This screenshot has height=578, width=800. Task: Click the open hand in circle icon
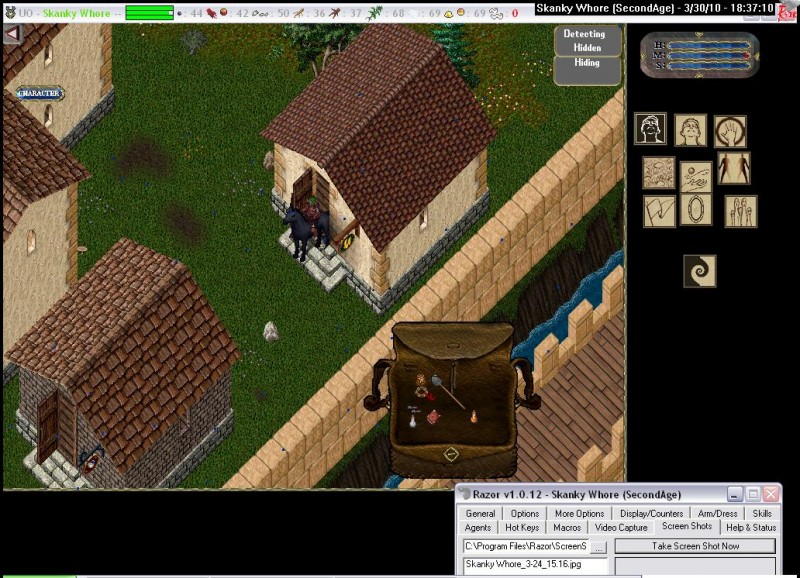tap(729, 131)
